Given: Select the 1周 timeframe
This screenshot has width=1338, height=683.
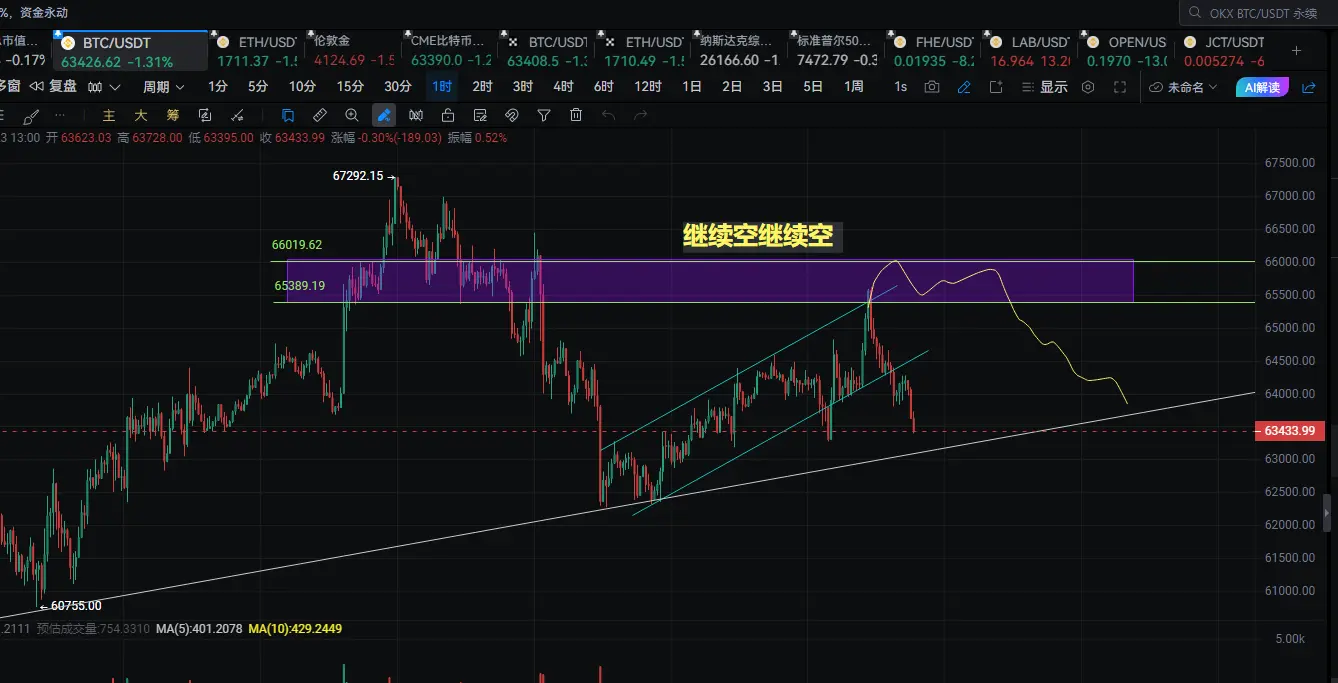Looking at the screenshot, I should [854, 87].
